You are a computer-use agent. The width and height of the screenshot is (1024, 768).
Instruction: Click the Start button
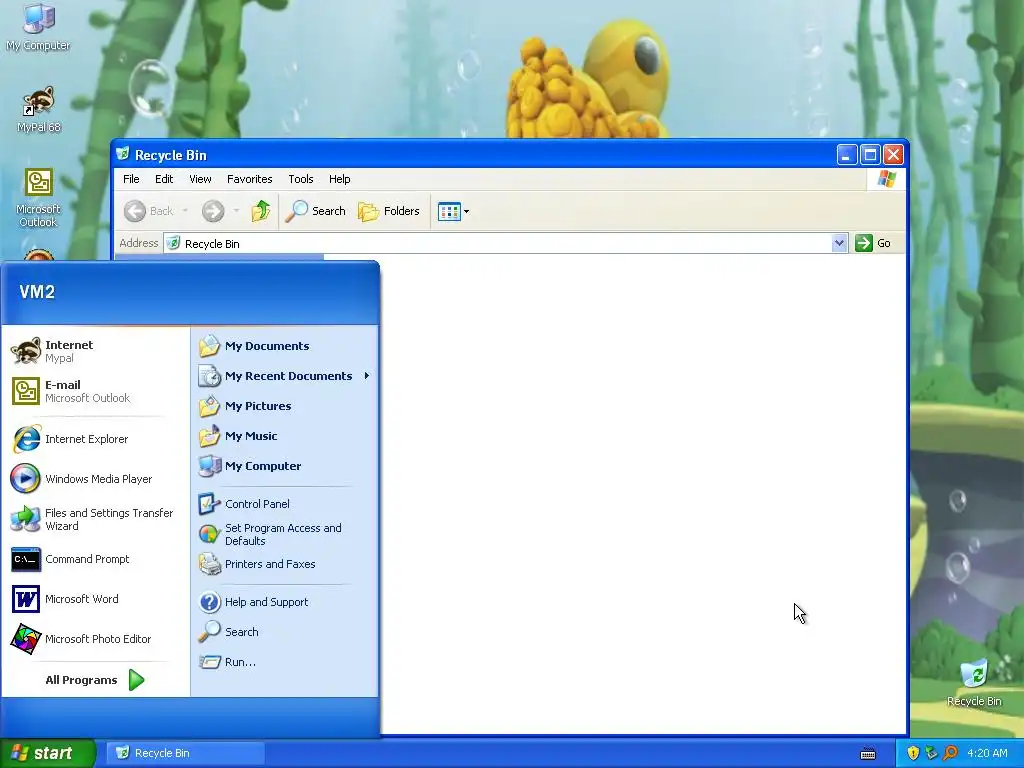click(x=47, y=753)
